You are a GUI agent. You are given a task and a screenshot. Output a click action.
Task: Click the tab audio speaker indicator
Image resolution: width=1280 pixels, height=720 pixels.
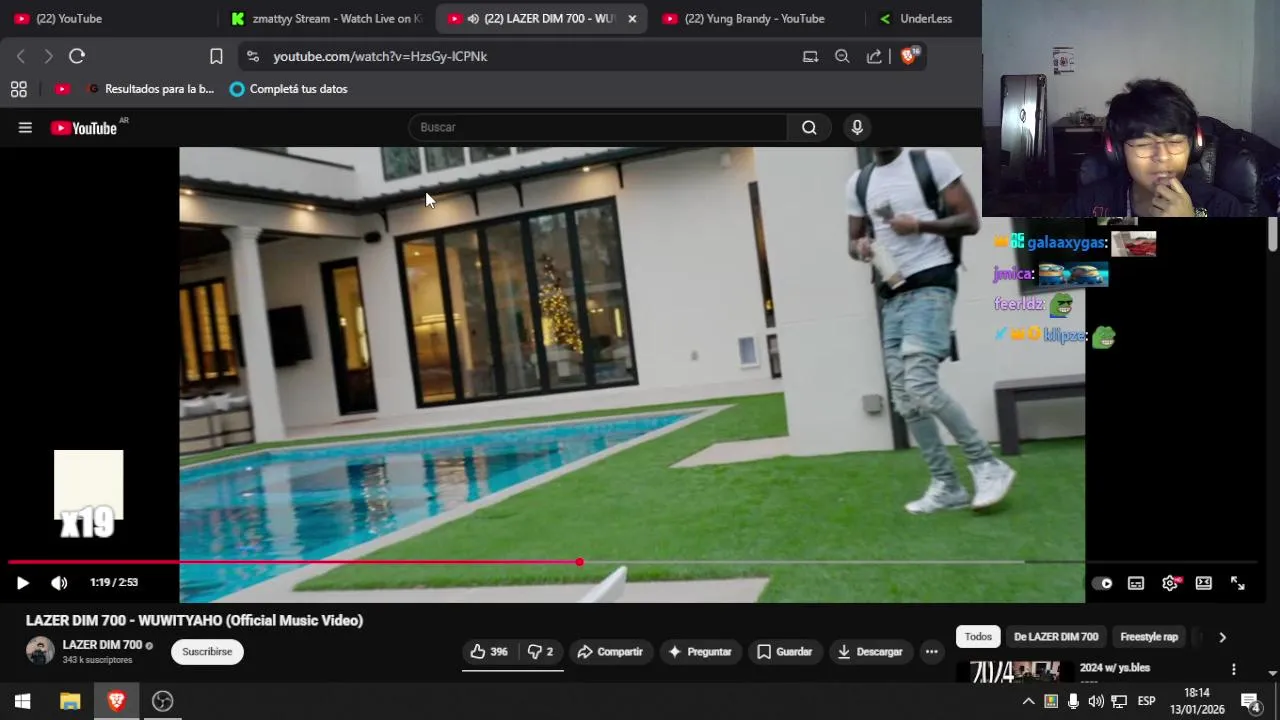pyautogui.click(x=472, y=19)
